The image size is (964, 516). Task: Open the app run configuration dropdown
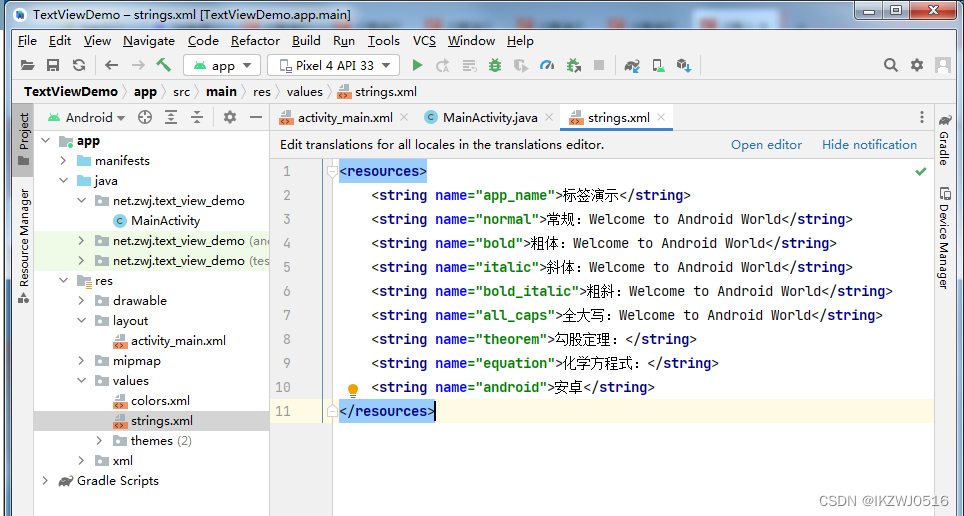(222, 65)
